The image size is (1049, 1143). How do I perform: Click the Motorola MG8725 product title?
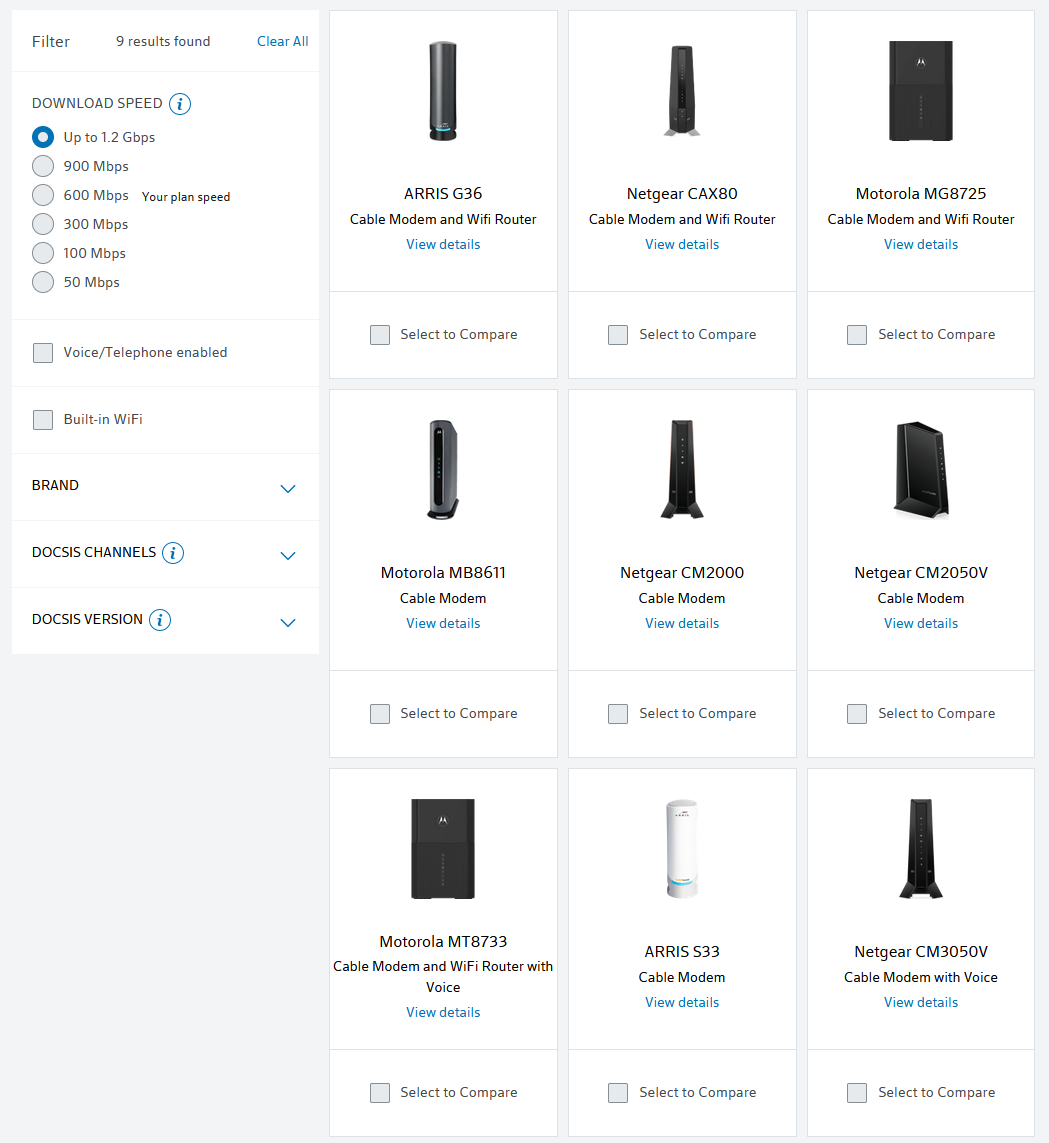[x=921, y=194]
